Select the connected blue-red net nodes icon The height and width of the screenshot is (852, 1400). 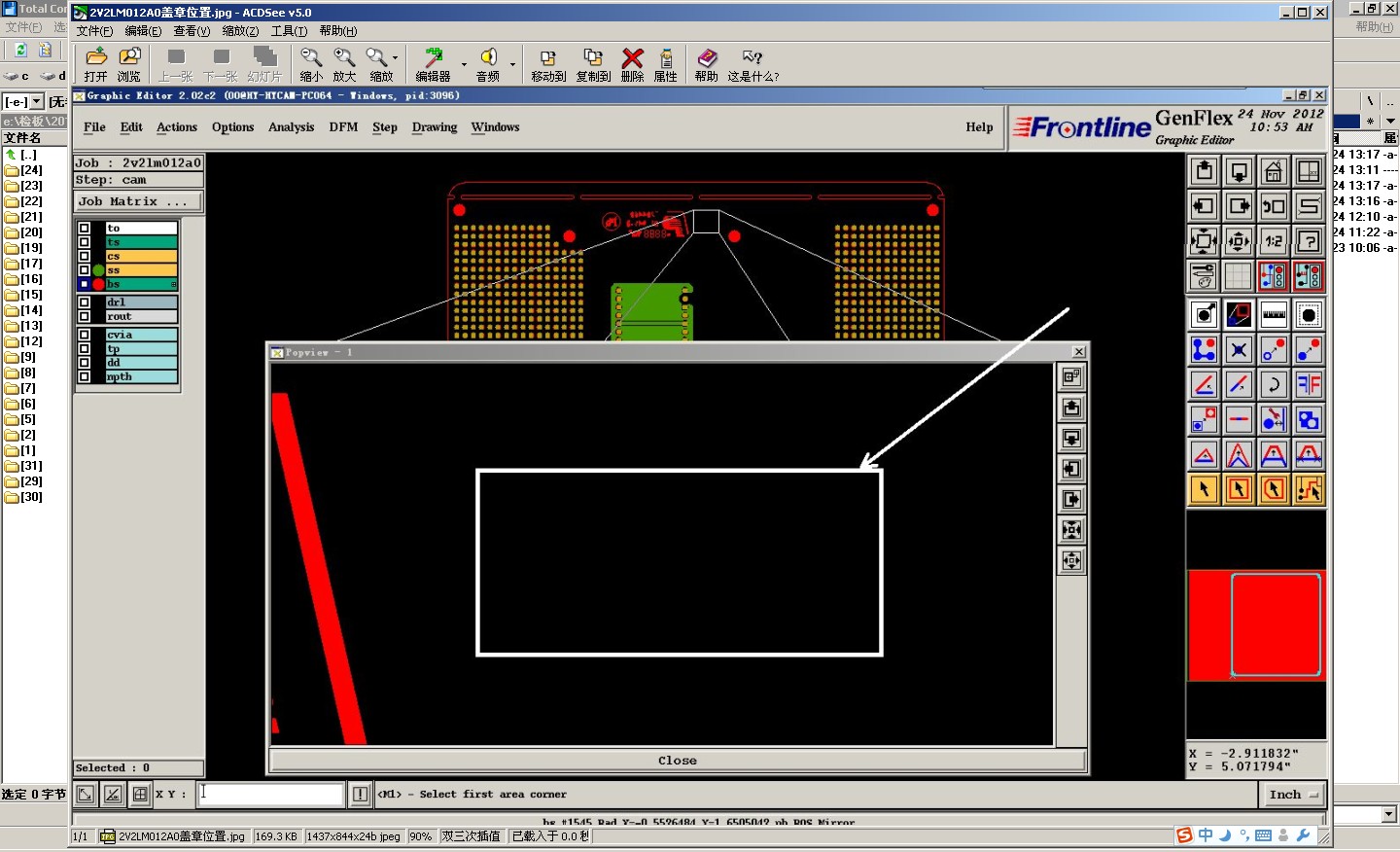pos(1205,349)
